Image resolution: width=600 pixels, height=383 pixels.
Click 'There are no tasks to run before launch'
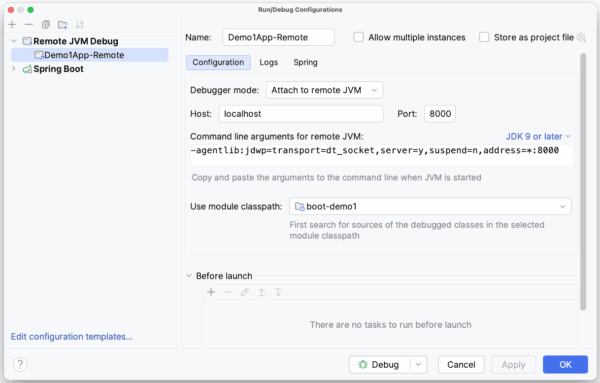coord(390,325)
